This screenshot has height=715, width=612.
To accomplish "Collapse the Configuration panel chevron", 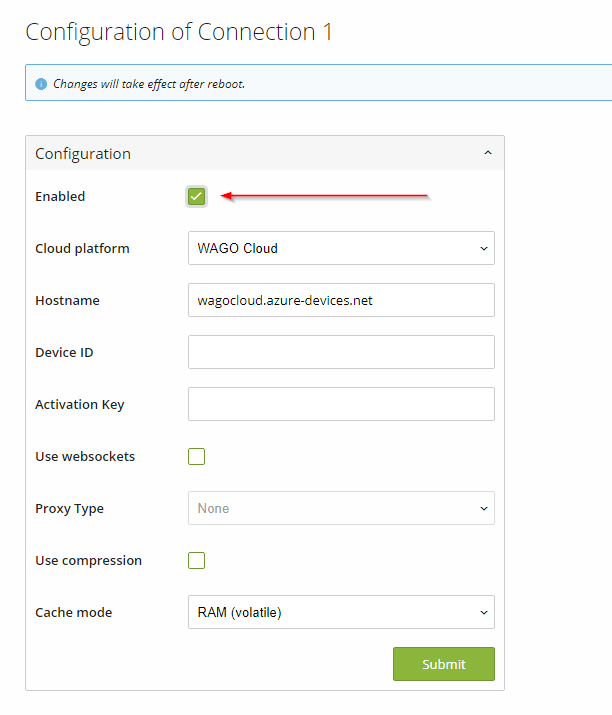I will coord(488,153).
